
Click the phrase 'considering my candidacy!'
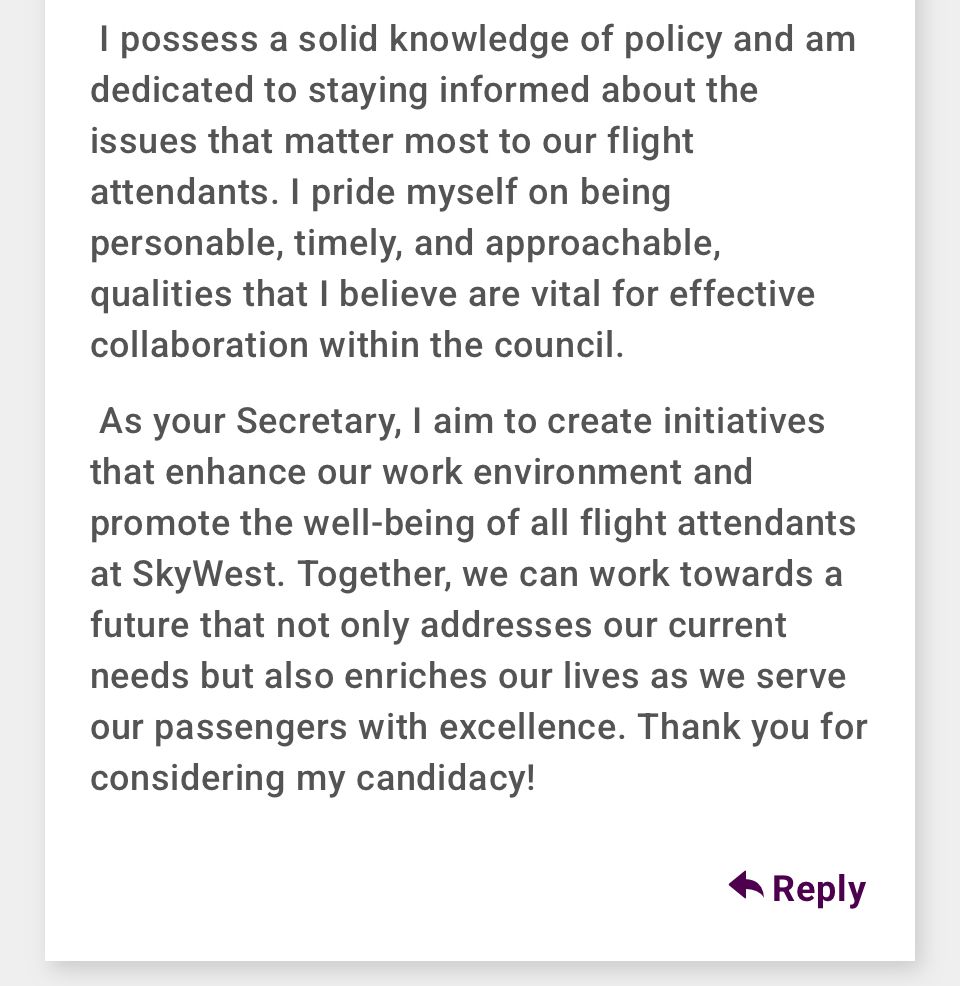point(312,778)
